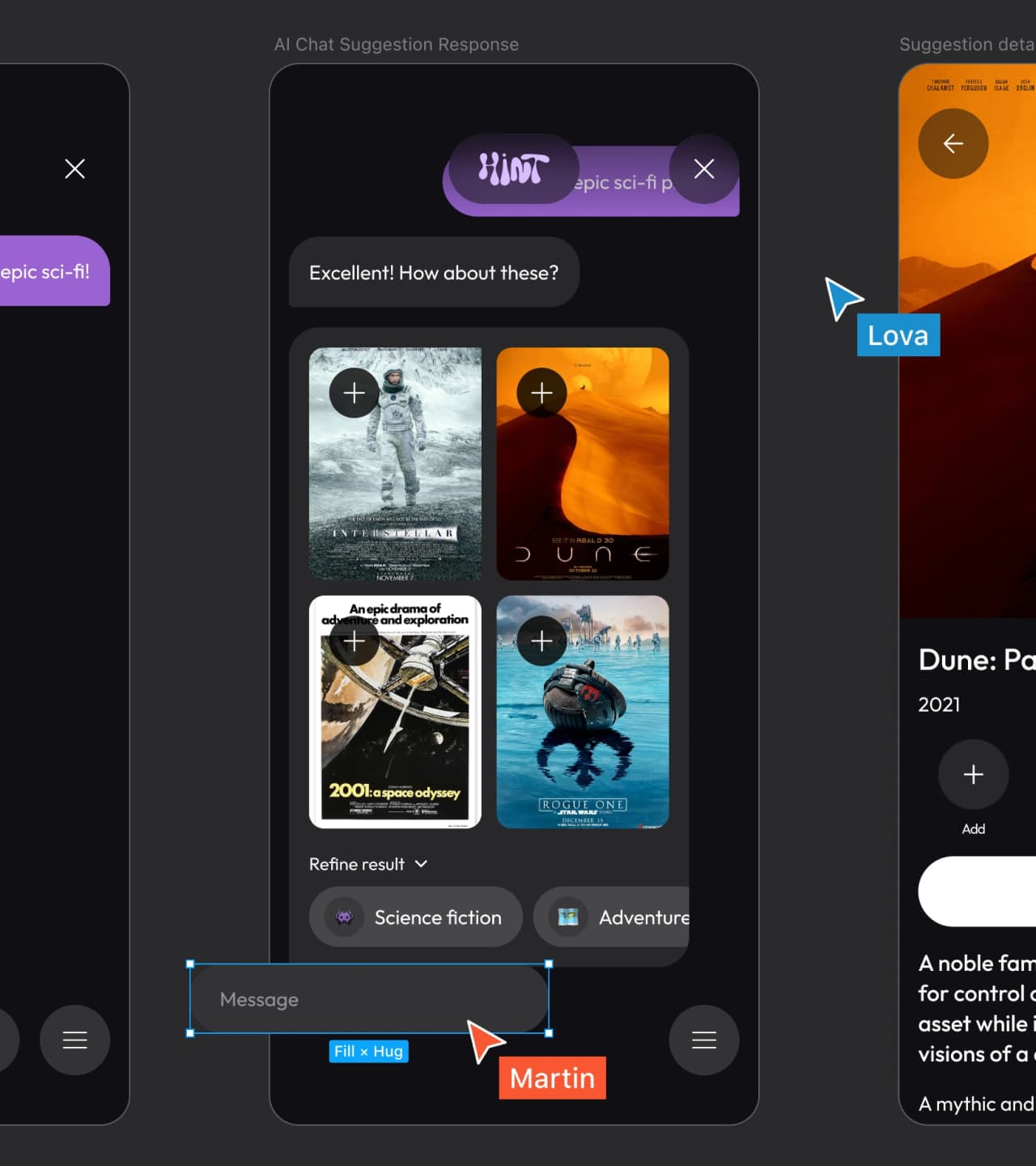The height and width of the screenshot is (1166, 1036).
Task: Go back using arrow in Suggestion detail frame
Action: (953, 143)
